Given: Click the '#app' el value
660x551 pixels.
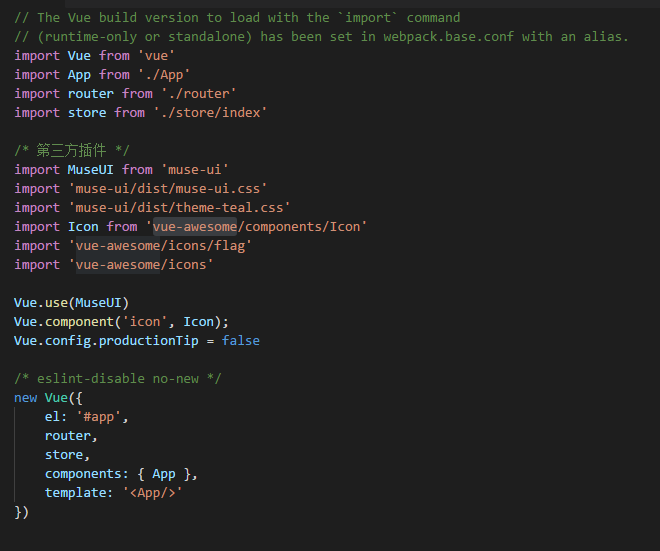Looking at the screenshot, I should coord(99,417).
